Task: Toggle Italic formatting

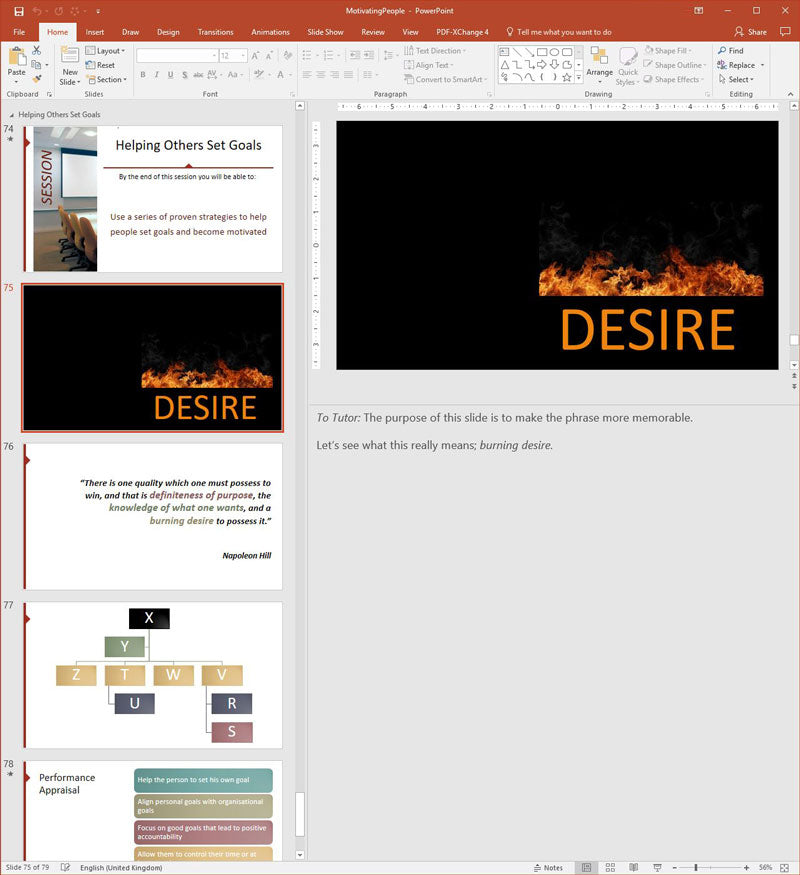Action: [157, 74]
